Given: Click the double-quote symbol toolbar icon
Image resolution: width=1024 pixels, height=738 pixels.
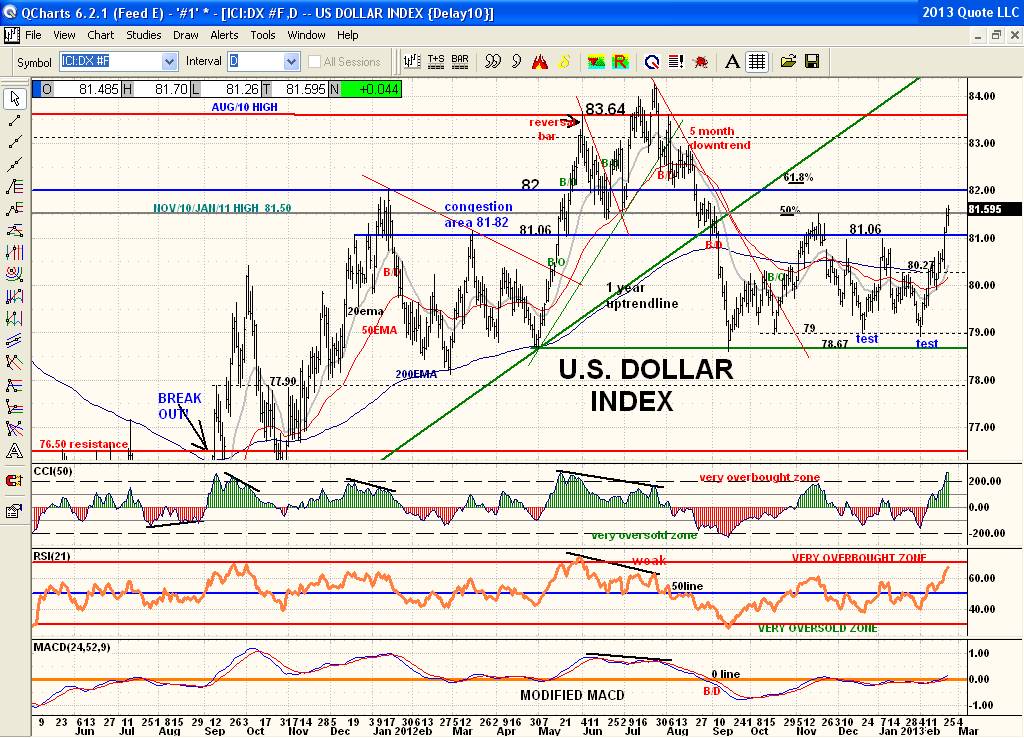Looking at the screenshot, I should pos(492,61).
